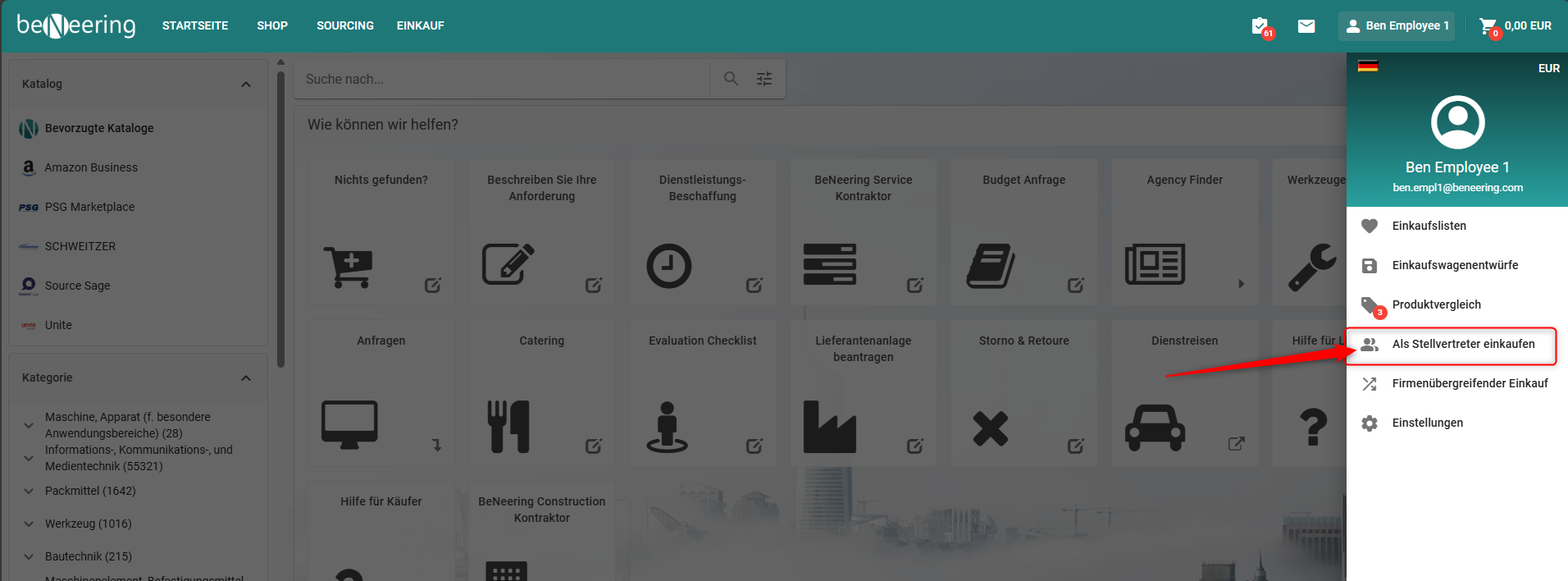Click the Dienstreisen car icon
The height and width of the screenshot is (581, 1568).
pos(1155,427)
